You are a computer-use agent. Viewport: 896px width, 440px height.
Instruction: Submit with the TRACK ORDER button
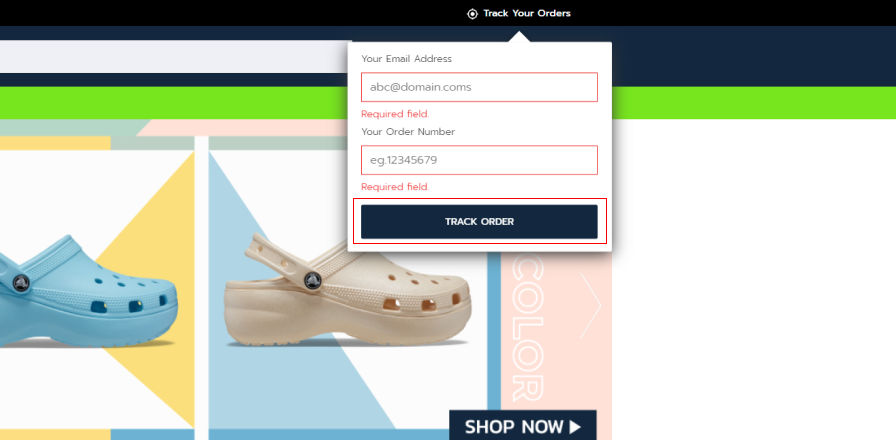pyautogui.click(x=479, y=222)
